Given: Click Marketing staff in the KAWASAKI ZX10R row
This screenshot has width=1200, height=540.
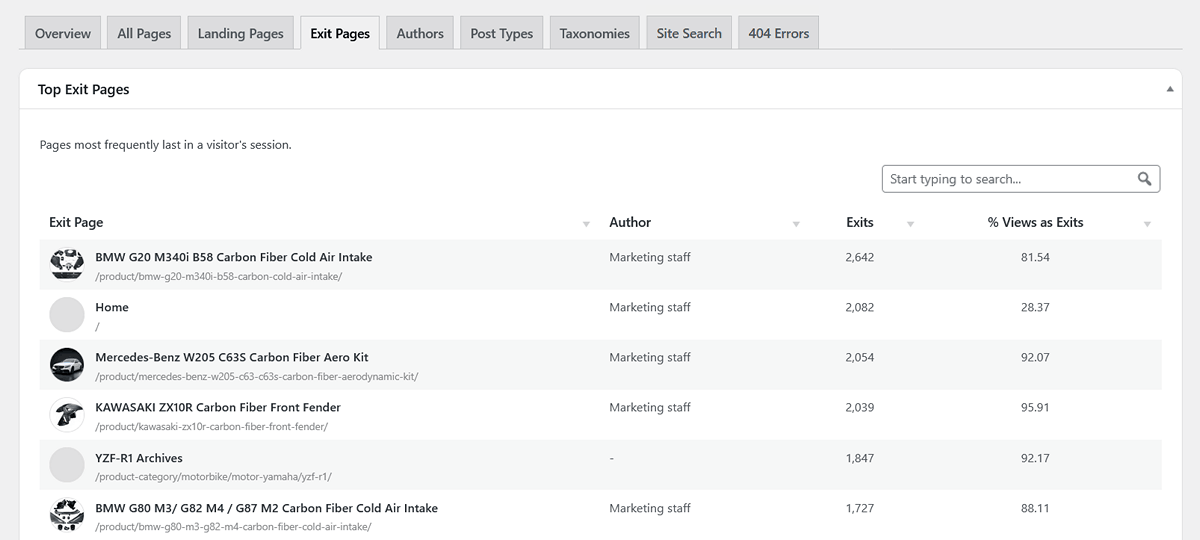Looking at the screenshot, I should [650, 407].
